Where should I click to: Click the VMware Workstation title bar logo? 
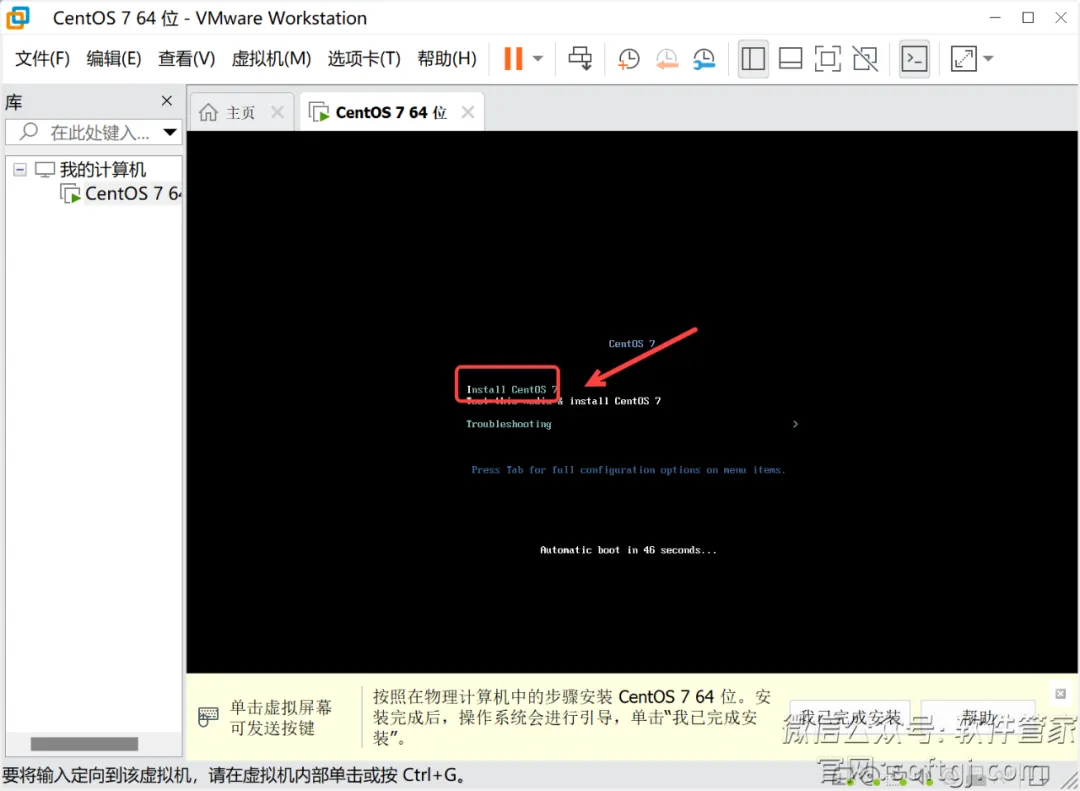pos(19,18)
